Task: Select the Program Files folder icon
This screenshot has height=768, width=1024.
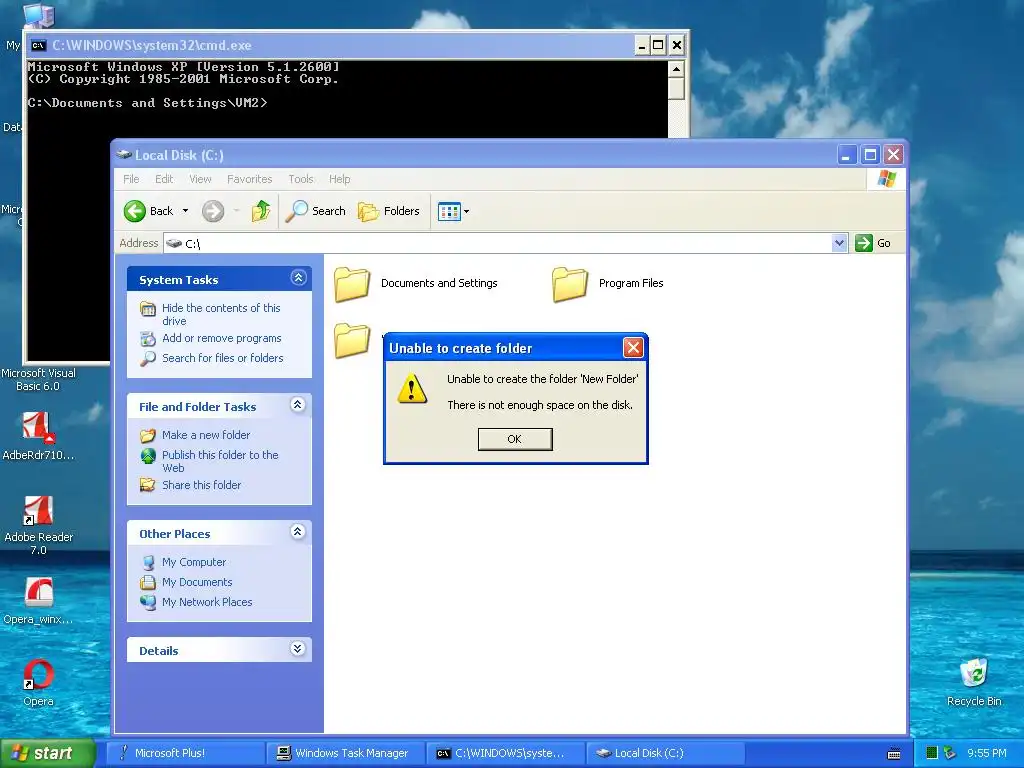Action: (570, 284)
